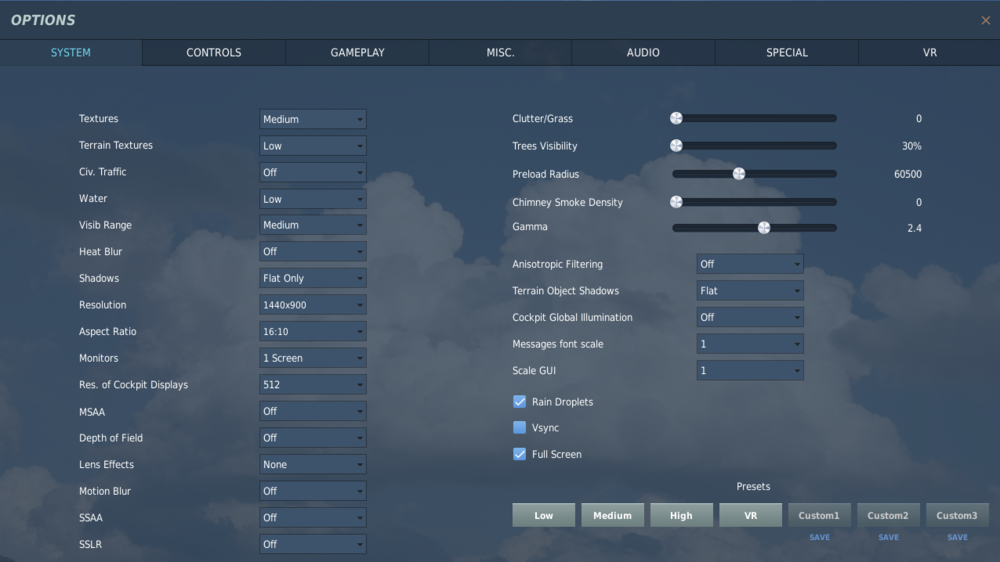Switch to the MISC. tab
The image size is (1000, 562).
[x=500, y=53]
